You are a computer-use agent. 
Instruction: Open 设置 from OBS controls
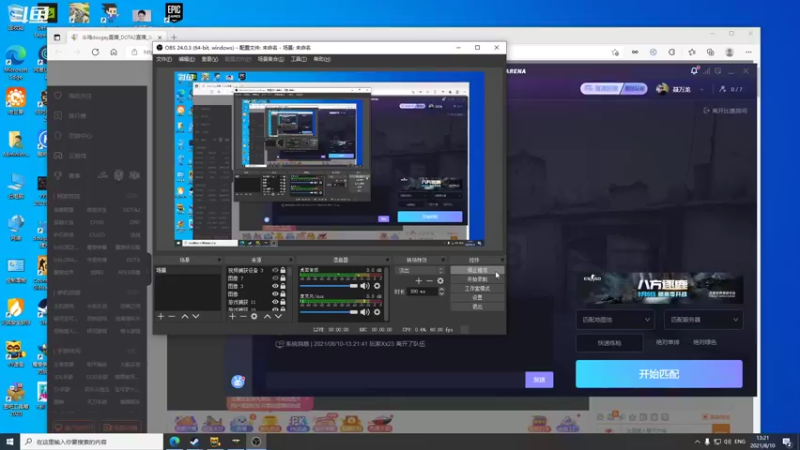tap(477, 297)
